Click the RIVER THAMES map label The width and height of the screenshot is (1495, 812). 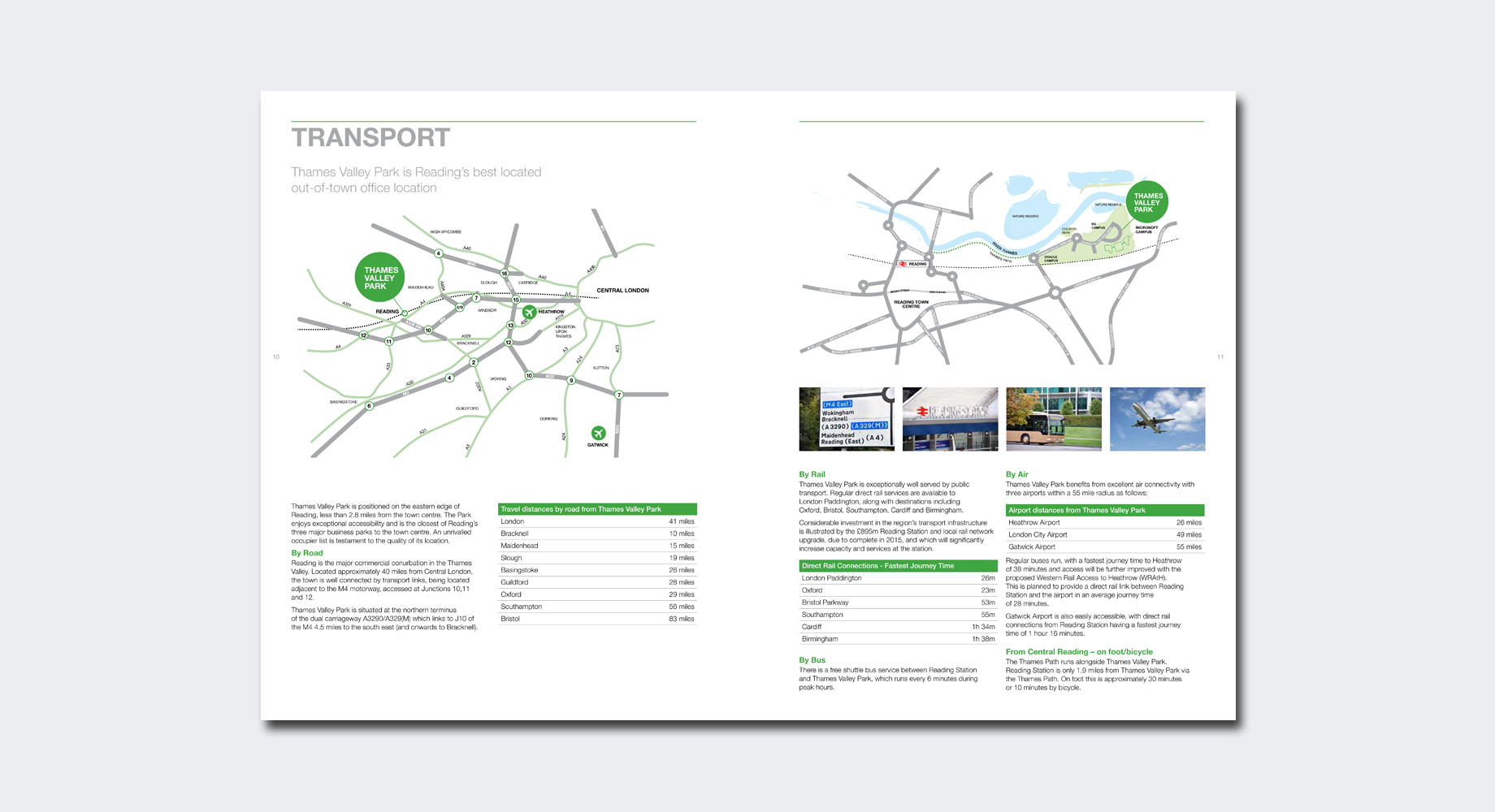click(x=1004, y=249)
